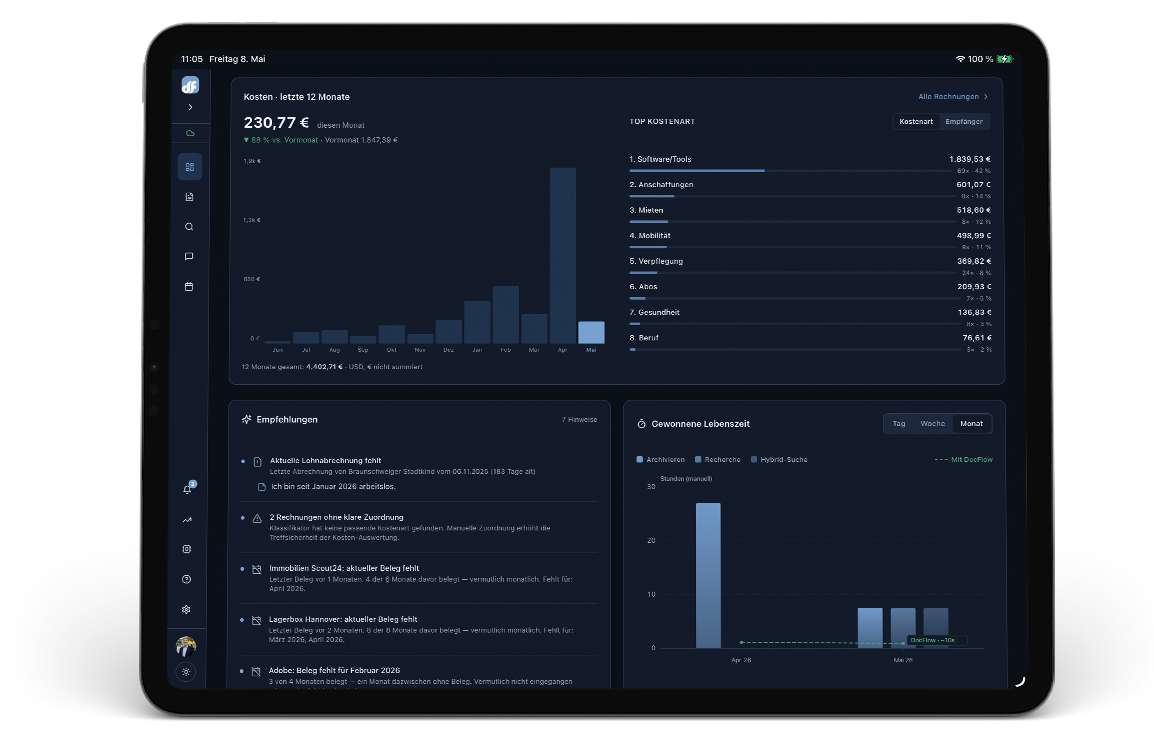Click the '1. Software/Tools' cost row
This screenshot has height=746, width=1154.
point(810,164)
